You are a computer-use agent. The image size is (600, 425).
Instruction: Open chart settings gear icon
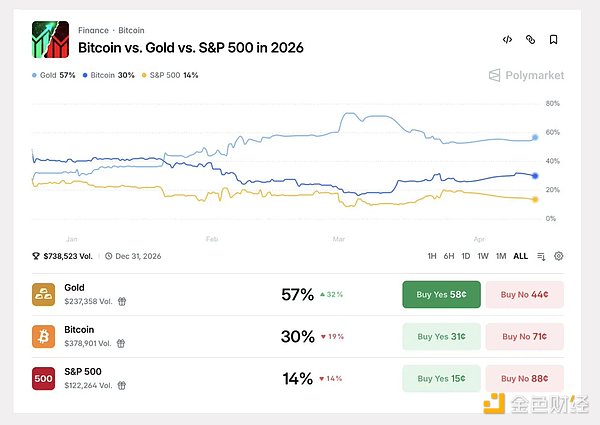[558, 256]
